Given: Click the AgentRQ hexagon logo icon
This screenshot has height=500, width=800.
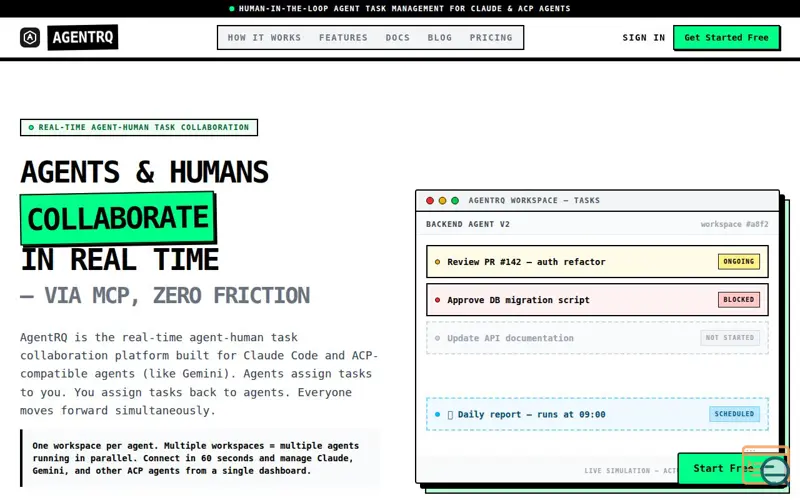Looking at the screenshot, I should (x=30, y=37).
